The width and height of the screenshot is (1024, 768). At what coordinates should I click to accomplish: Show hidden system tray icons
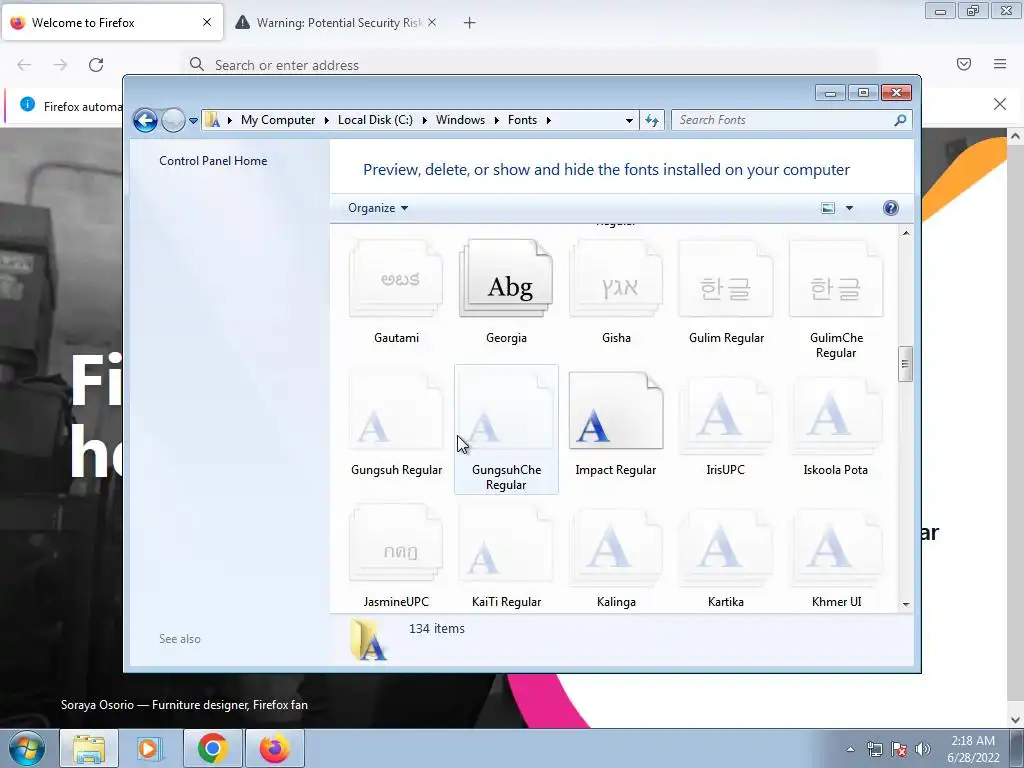850,749
